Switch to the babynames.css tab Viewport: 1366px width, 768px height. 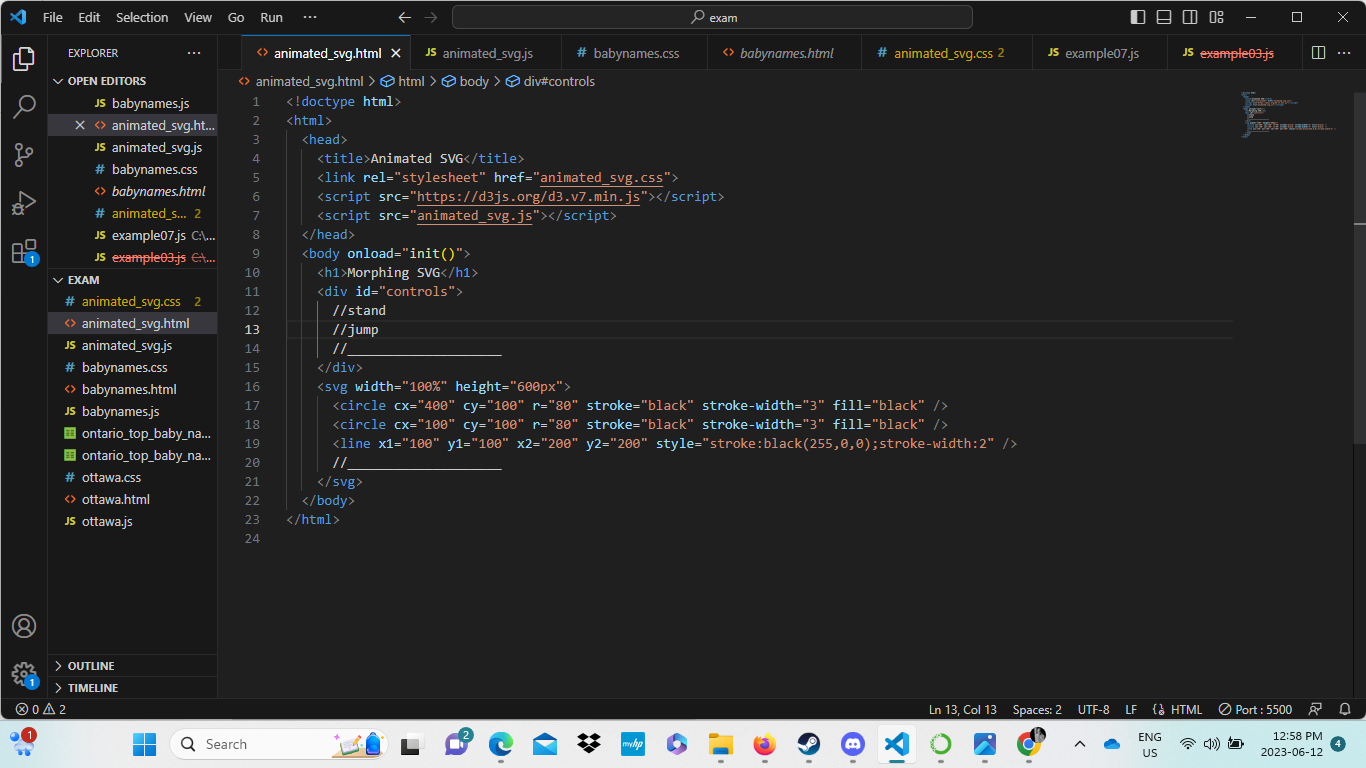point(635,53)
